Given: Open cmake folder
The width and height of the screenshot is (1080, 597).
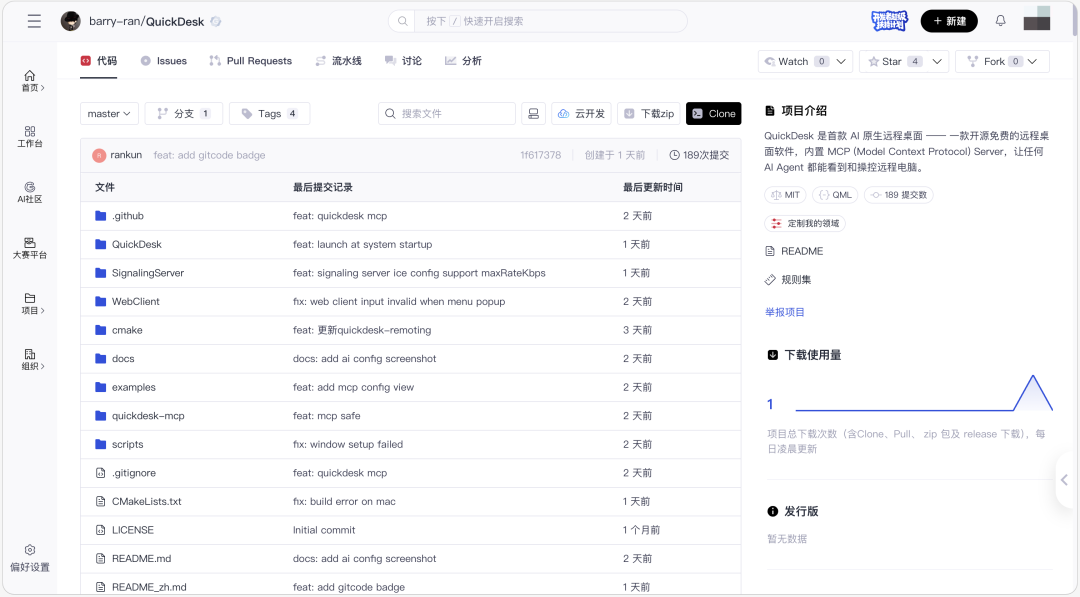Looking at the screenshot, I should (127, 330).
